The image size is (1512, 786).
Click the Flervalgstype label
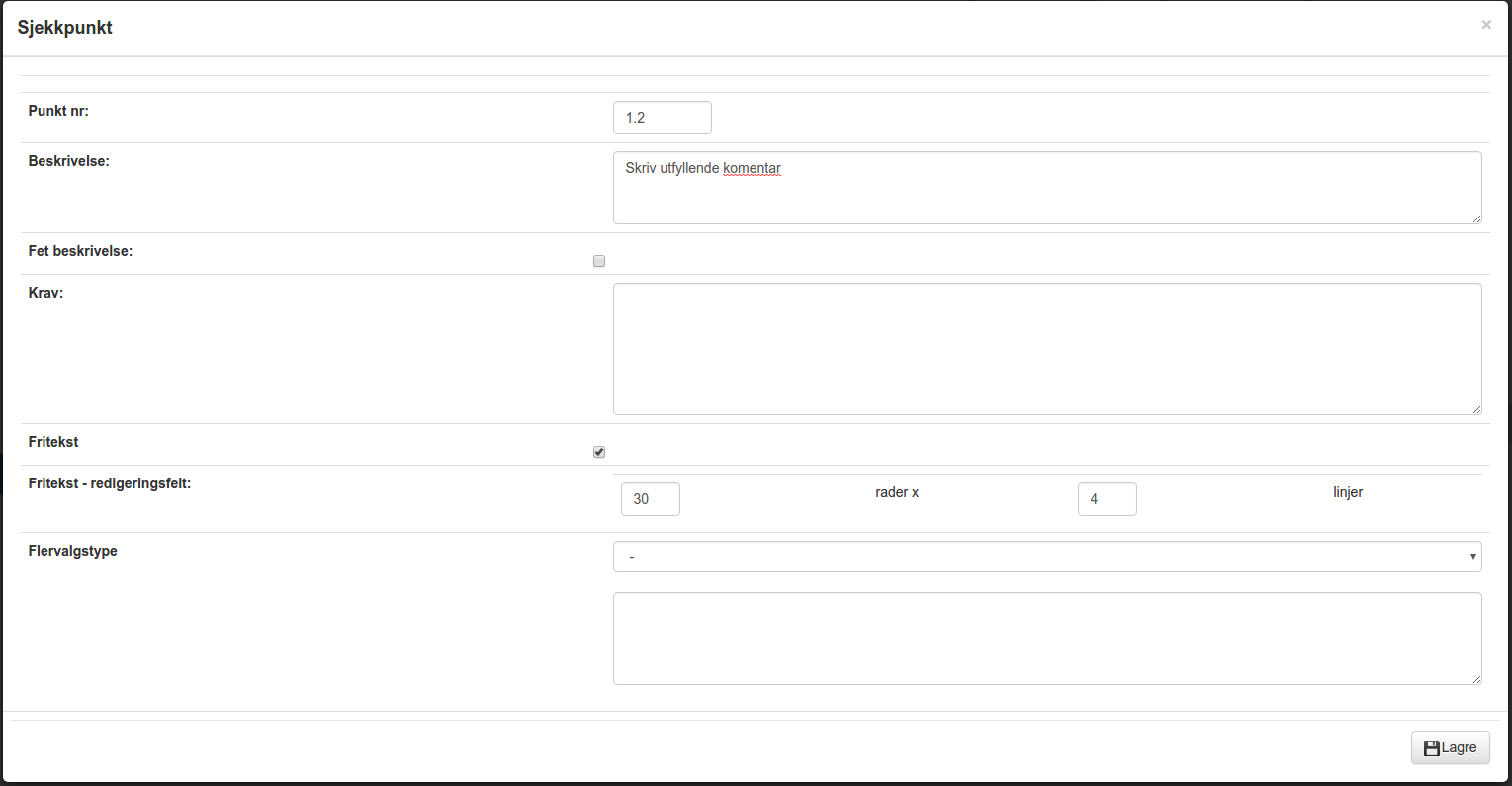click(x=73, y=551)
